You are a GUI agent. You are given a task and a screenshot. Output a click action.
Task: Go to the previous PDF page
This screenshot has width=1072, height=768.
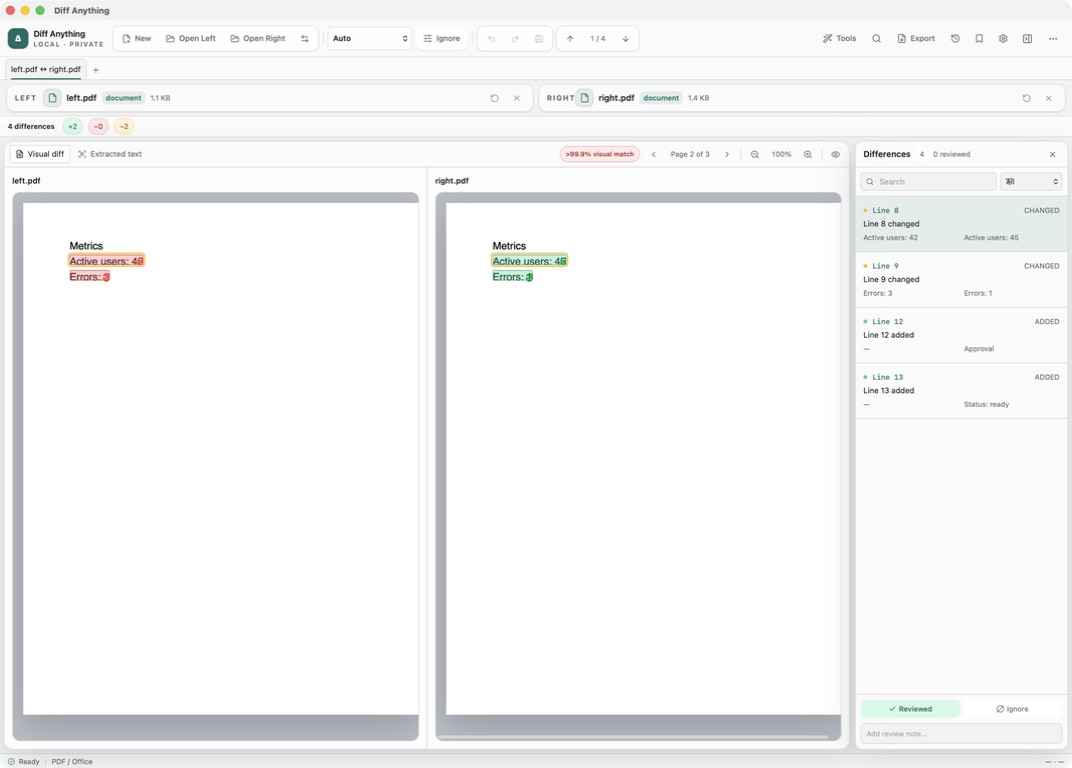654,154
